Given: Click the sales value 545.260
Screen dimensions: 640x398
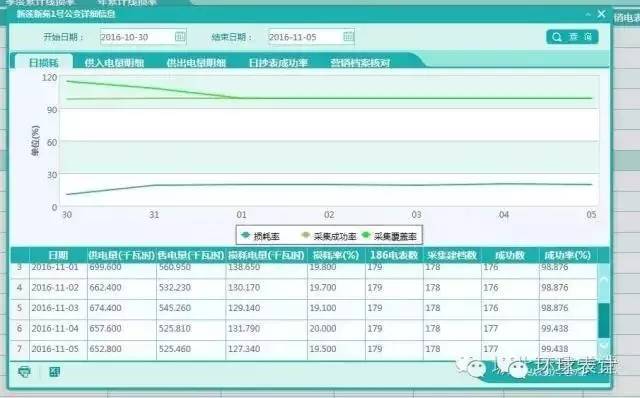Looking at the screenshot, I should [175, 308].
